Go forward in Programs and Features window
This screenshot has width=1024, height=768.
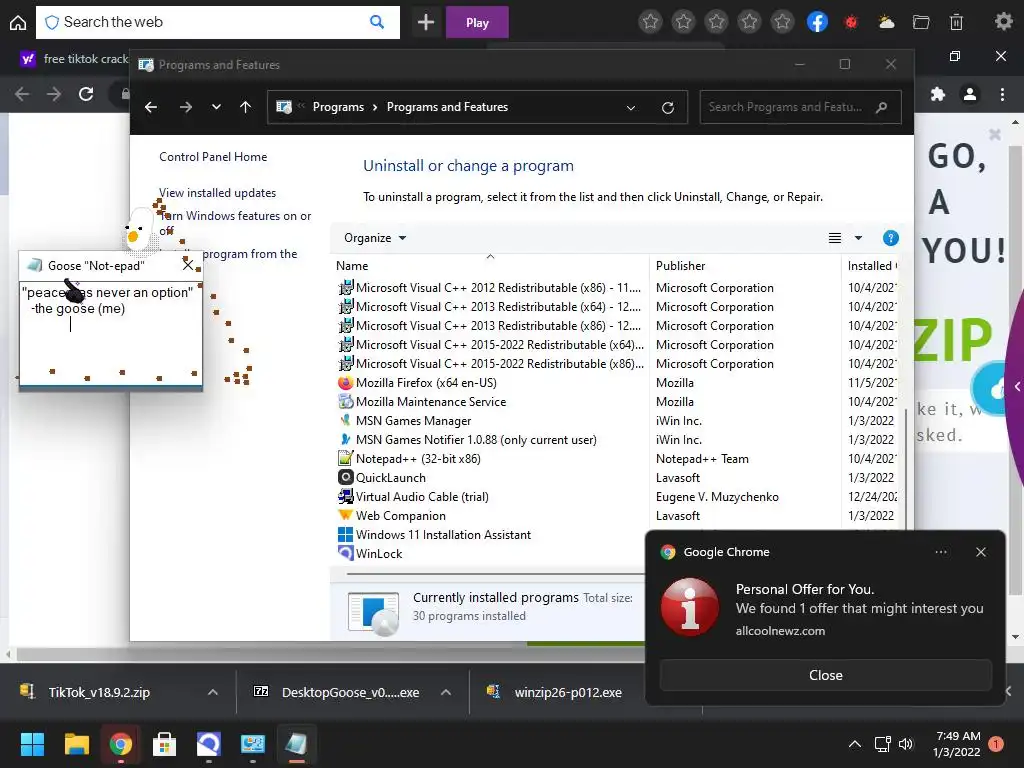coord(186,107)
